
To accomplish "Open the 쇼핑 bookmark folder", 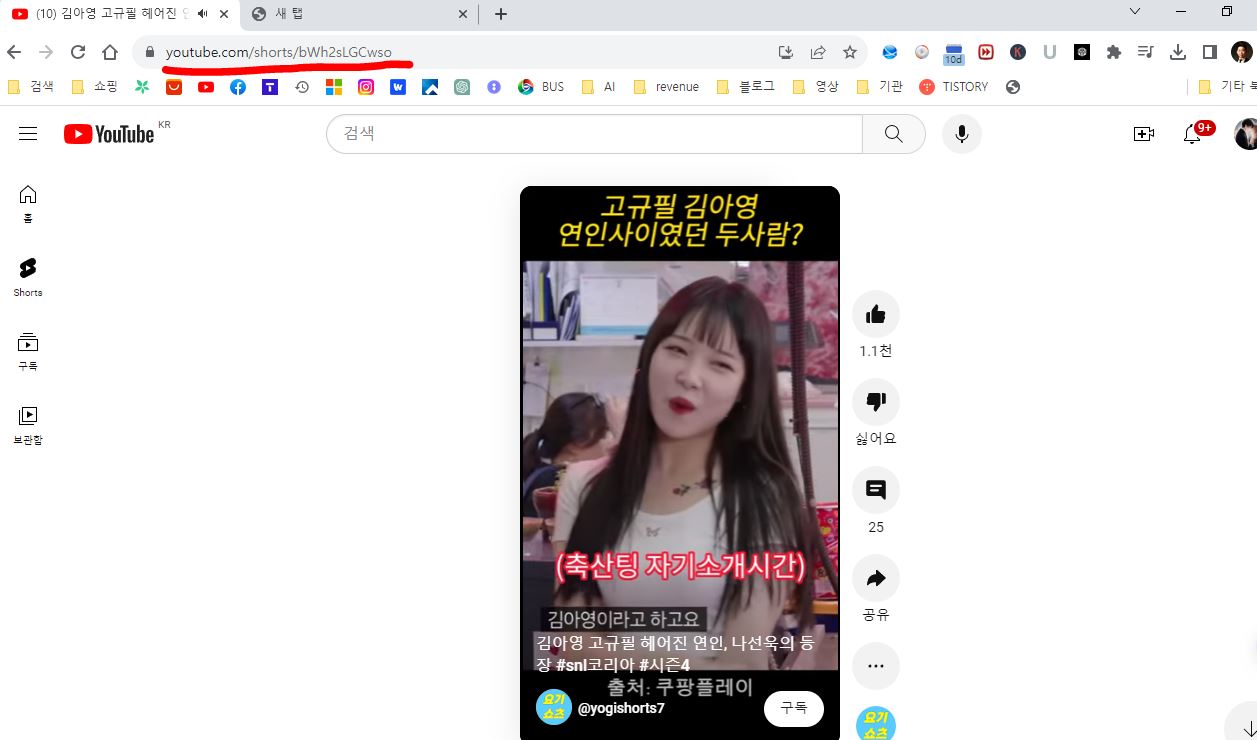I will (95, 87).
